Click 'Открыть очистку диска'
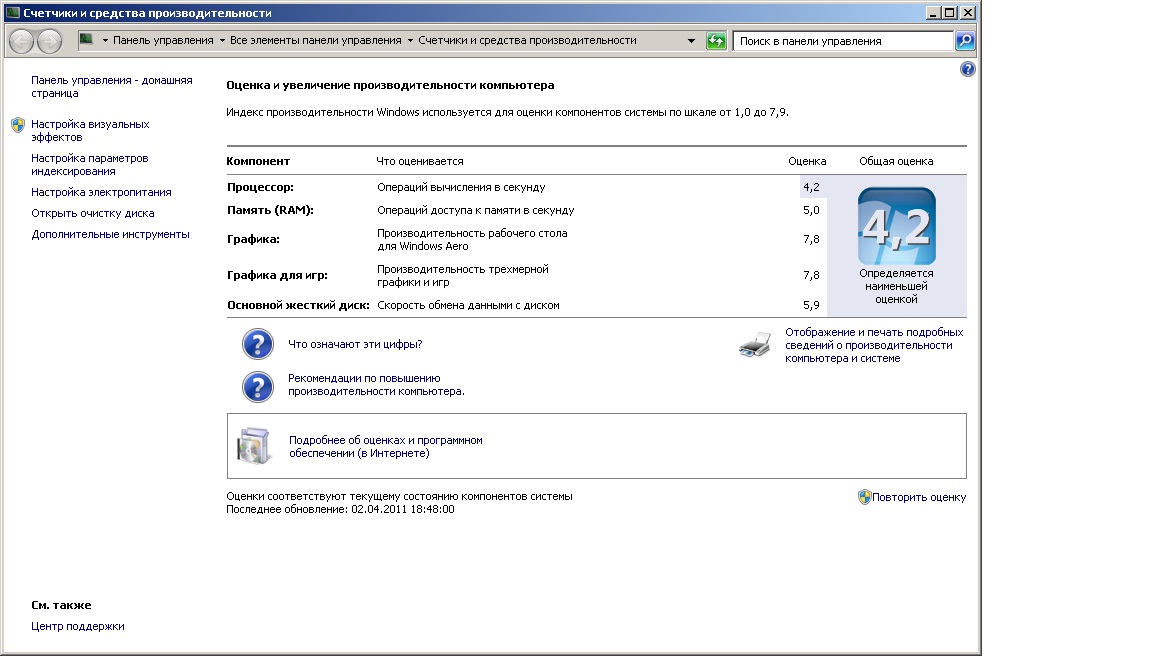The width and height of the screenshot is (1152, 656). 93,214
